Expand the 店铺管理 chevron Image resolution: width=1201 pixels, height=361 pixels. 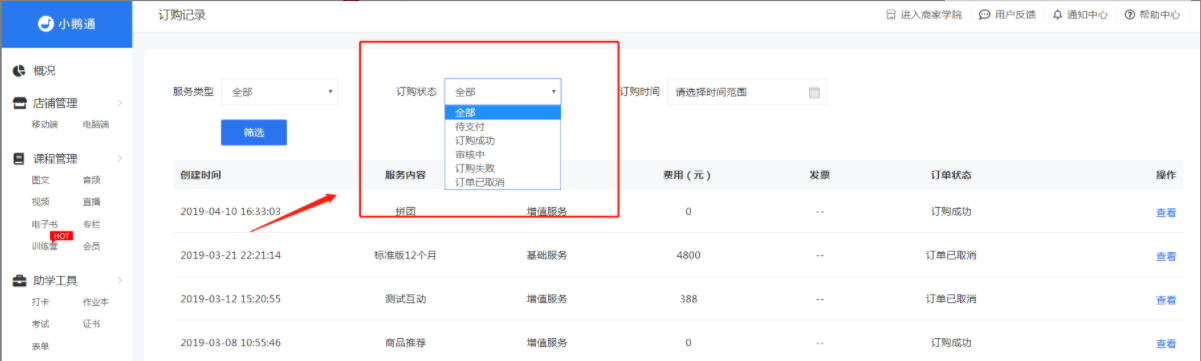[119, 103]
